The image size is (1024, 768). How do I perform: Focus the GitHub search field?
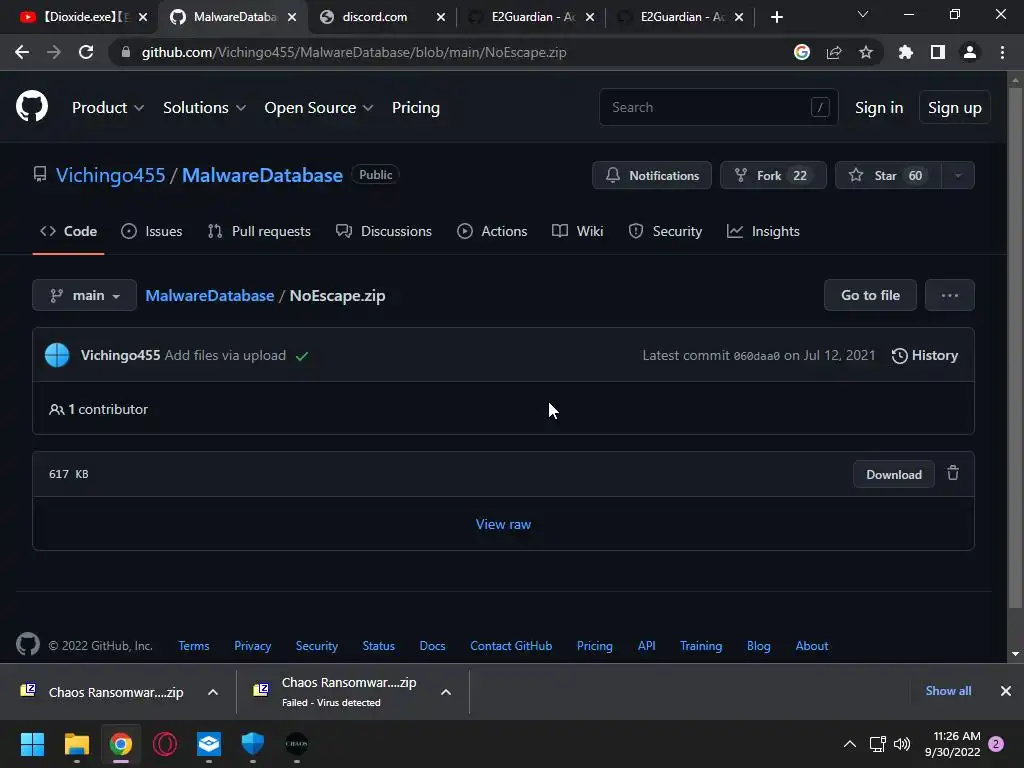[718, 107]
